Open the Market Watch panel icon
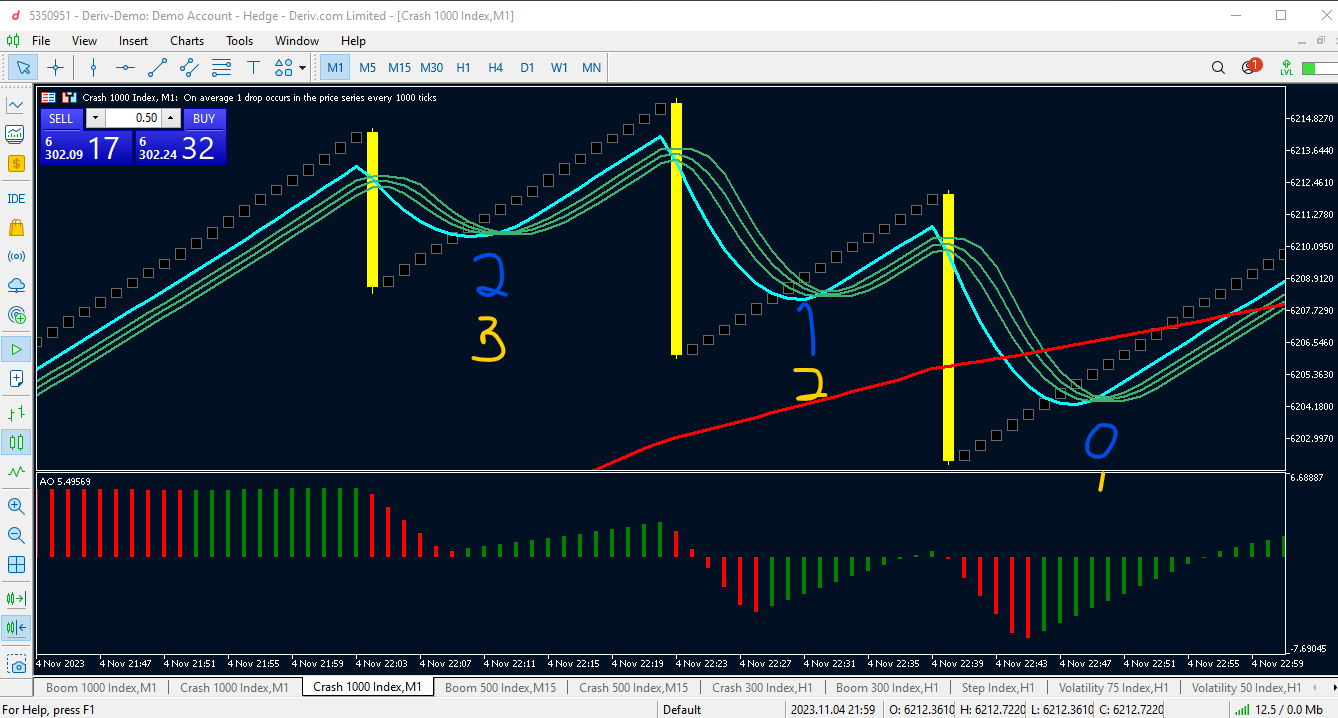1338x718 pixels. (x=16, y=105)
